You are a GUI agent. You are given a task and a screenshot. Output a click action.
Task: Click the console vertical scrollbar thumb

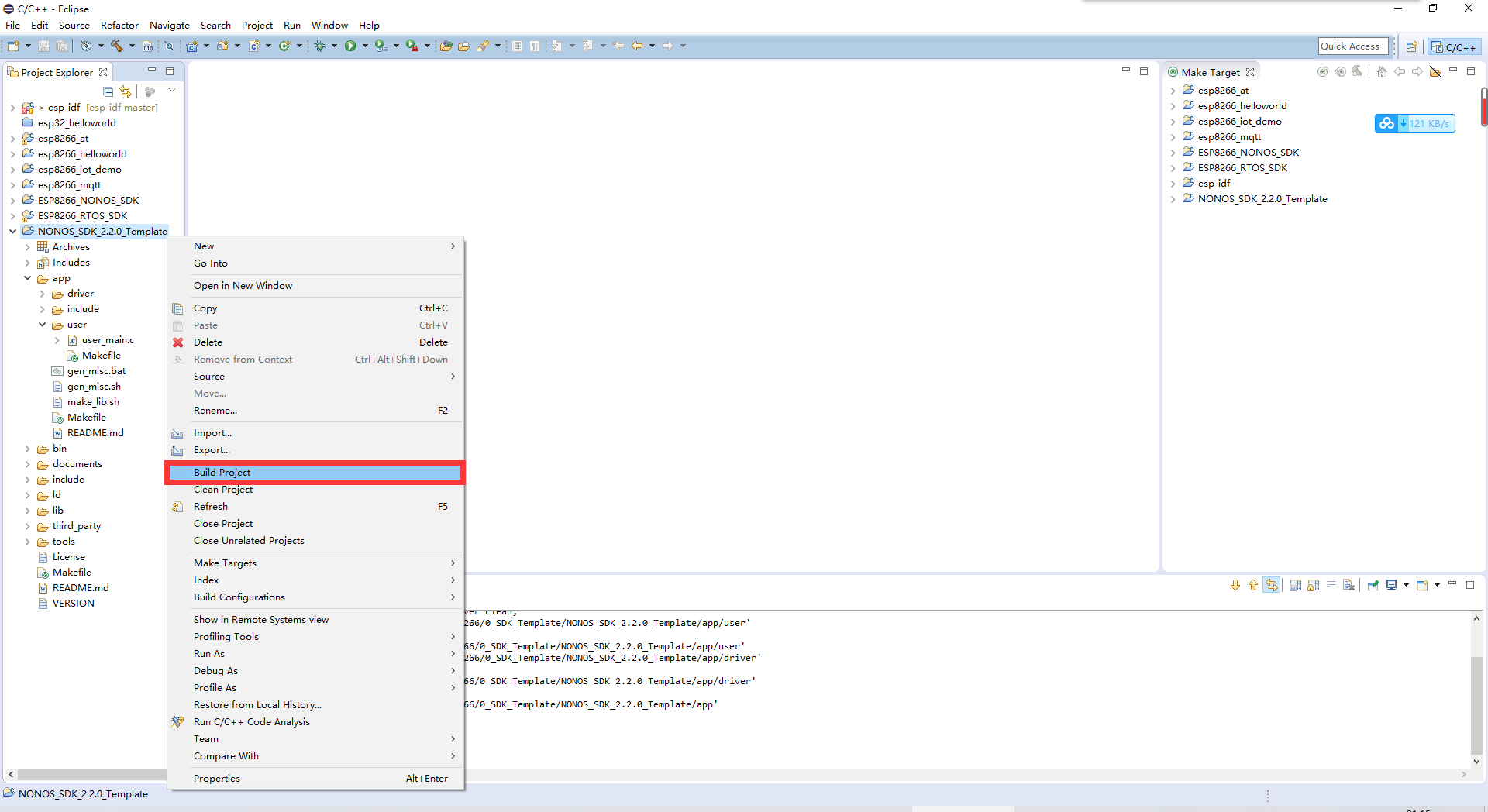pyautogui.click(x=1476, y=705)
